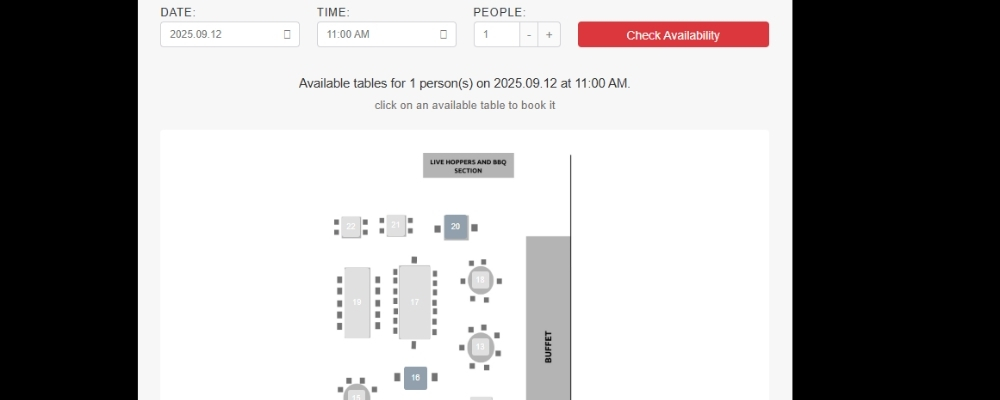Screen dimensions: 1000x400
Task: Increase people count with the plus button
Action: point(549,35)
